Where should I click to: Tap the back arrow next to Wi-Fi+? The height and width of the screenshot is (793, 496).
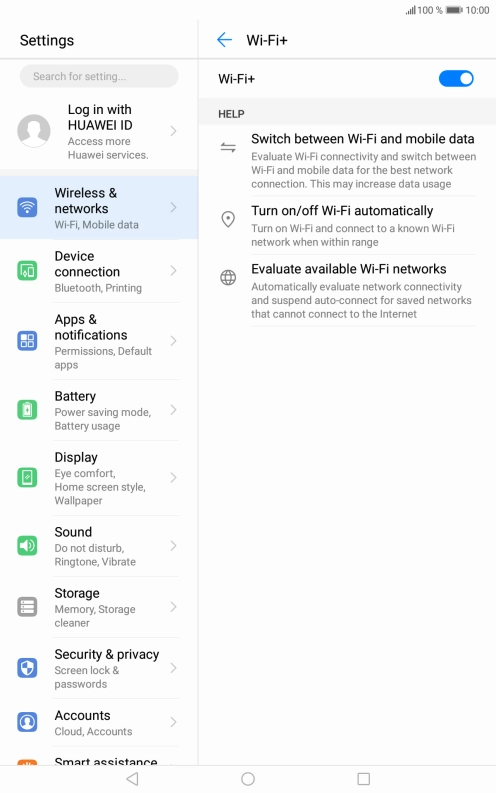coord(224,40)
